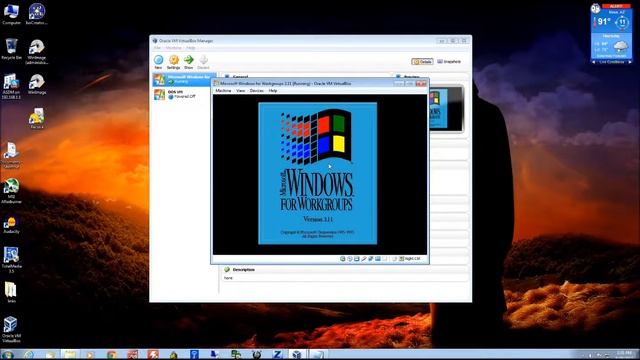Open the Help menu in the VM window
This screenshot has width=640, height=360.
click(273, 91)
